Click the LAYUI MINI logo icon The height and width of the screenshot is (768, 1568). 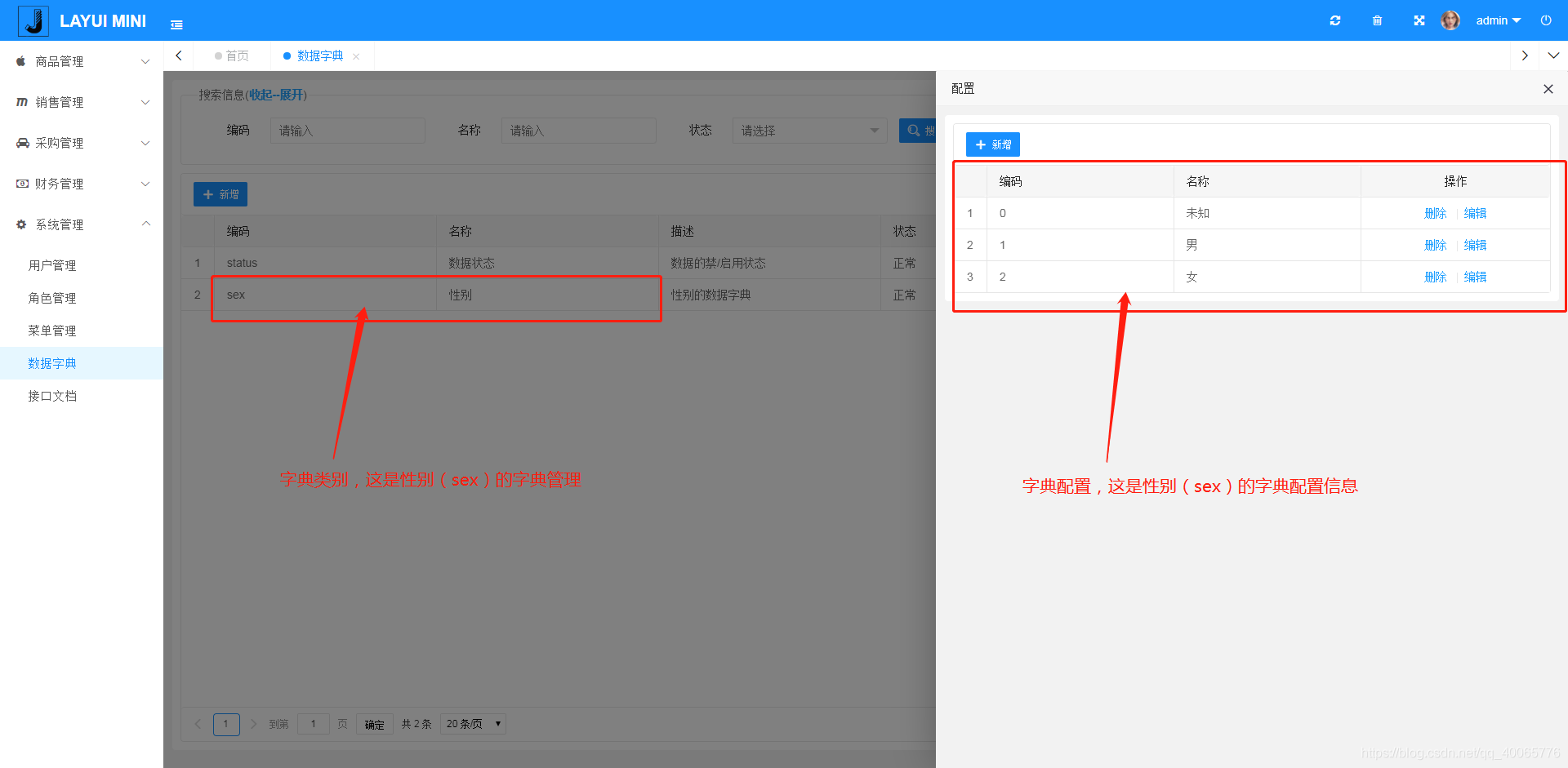point(33,20)
